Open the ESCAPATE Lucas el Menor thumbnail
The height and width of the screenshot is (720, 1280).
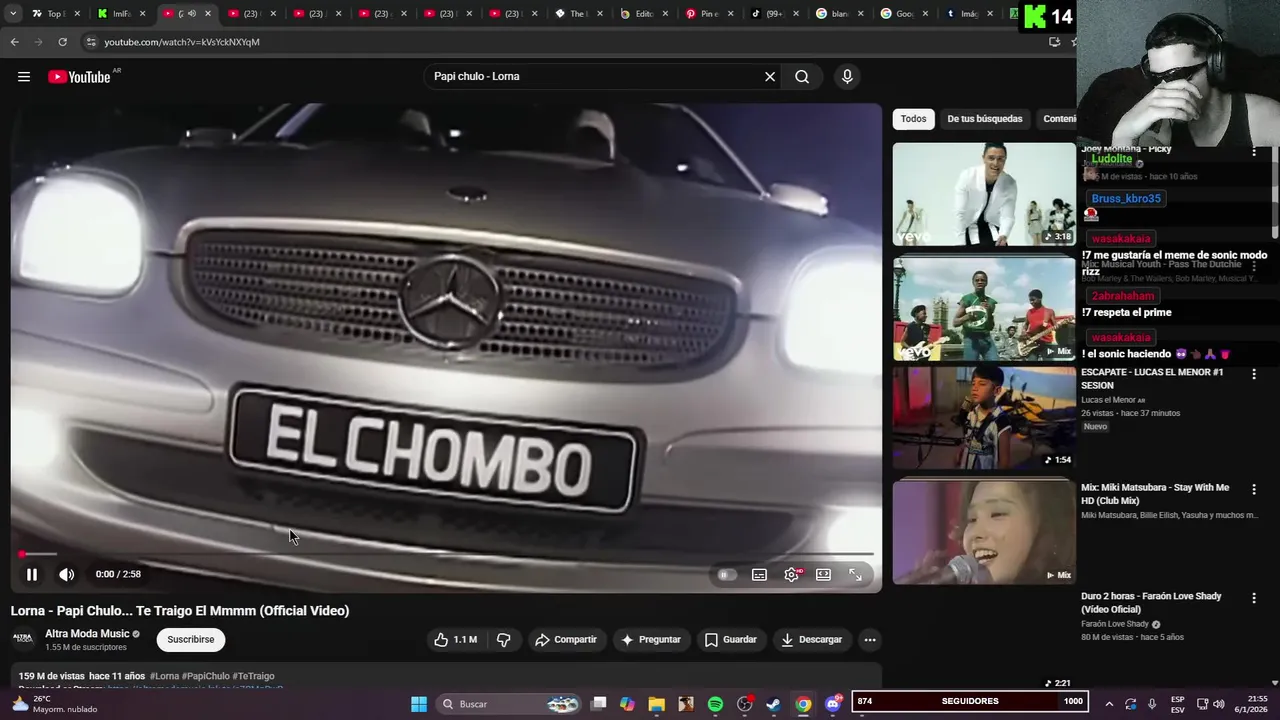[984, 418]
